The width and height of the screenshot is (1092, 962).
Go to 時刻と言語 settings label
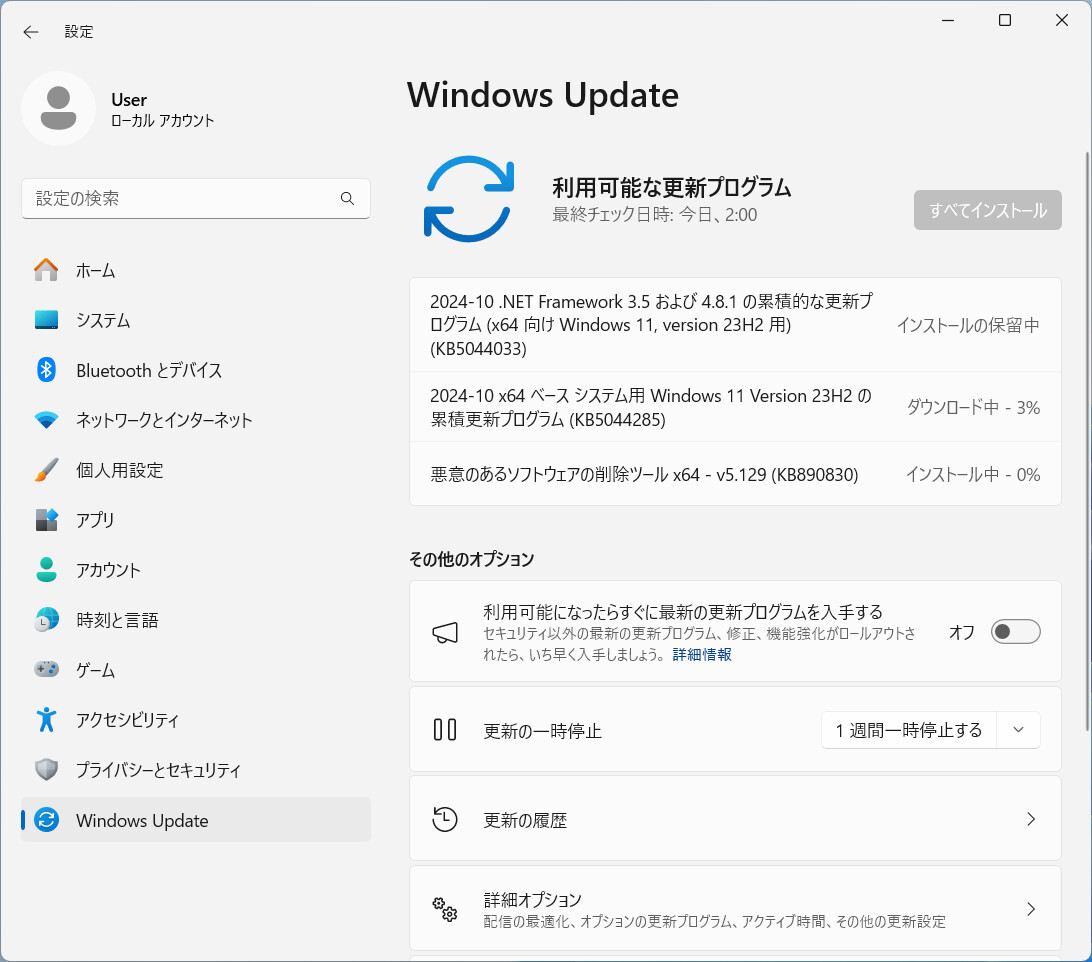[x=117, y=620]
